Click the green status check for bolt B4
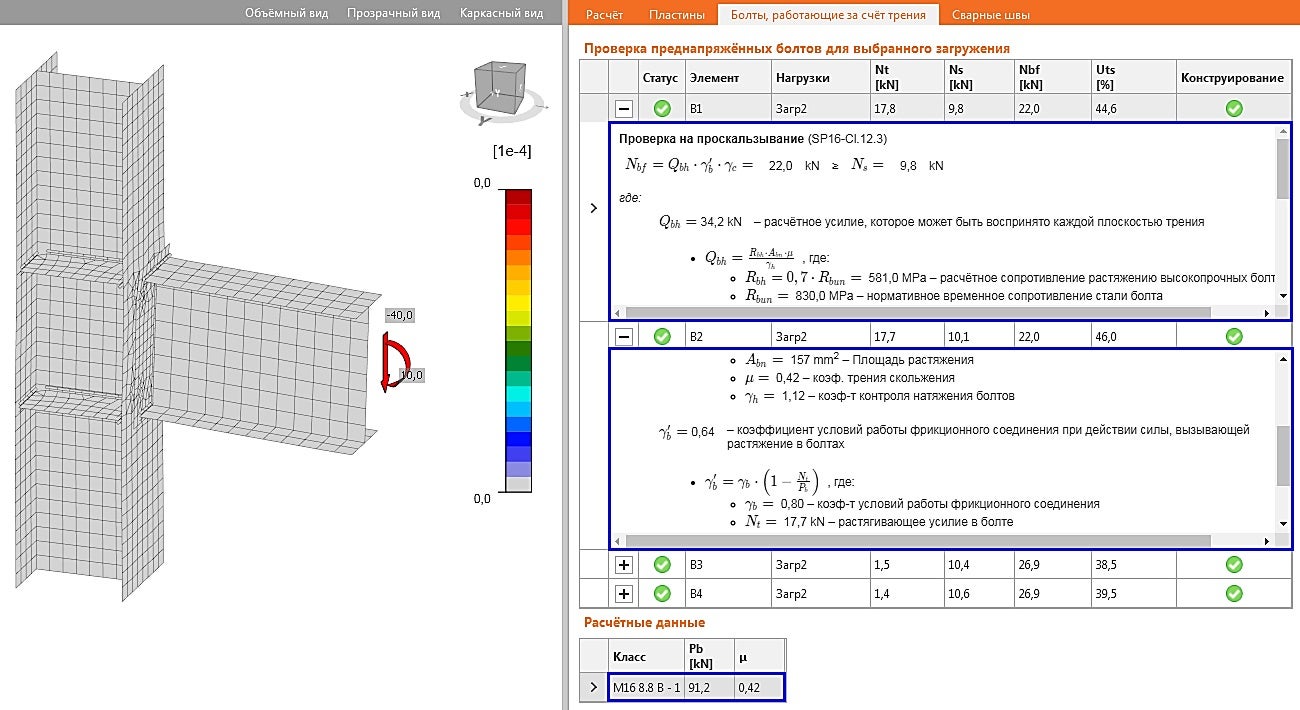Image resolution: width=1300 pixels, height=710 pixels. 661,594
